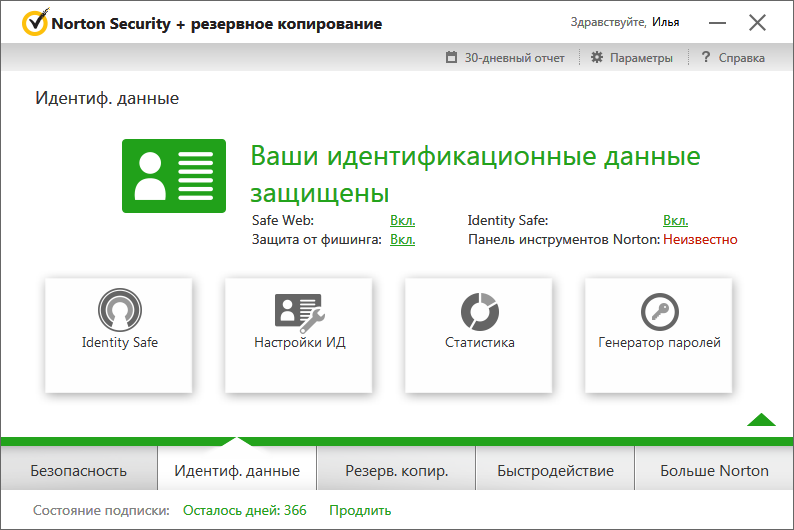
Task: Click the green identity card status icon
Action: 174,176
